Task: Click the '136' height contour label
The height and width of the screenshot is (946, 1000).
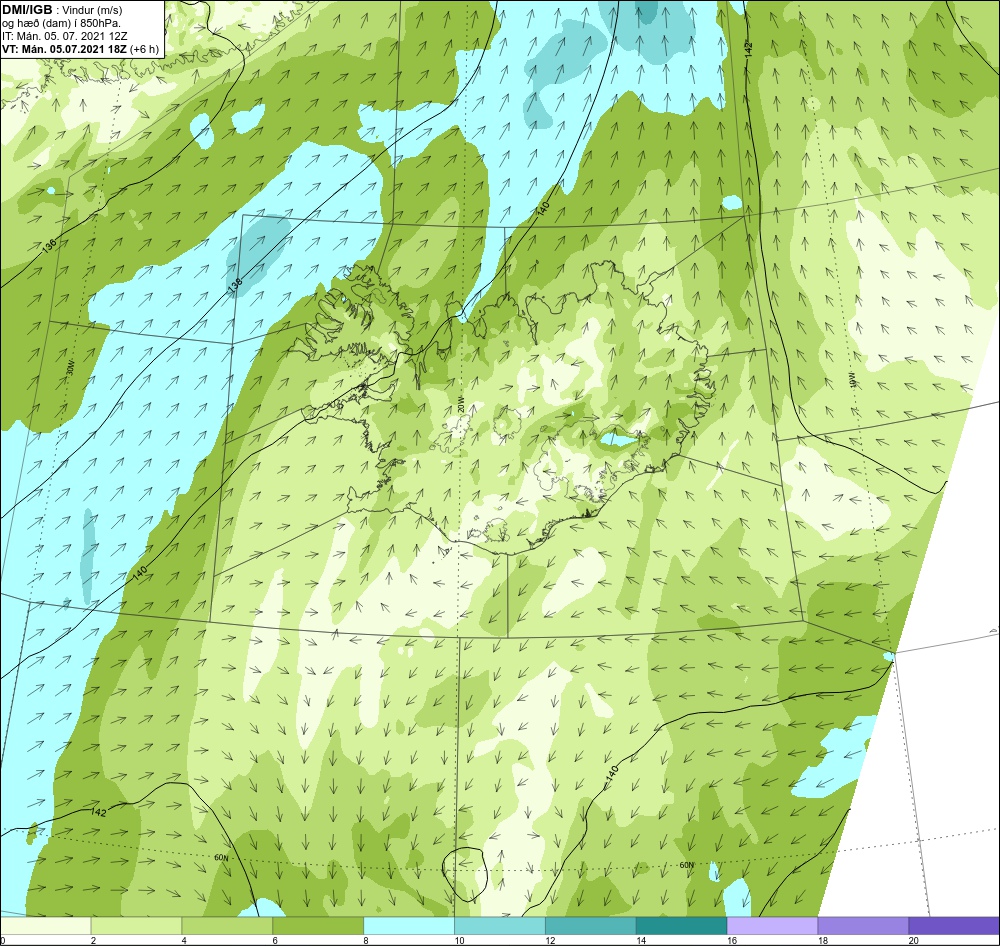Action: pos(51,245)
